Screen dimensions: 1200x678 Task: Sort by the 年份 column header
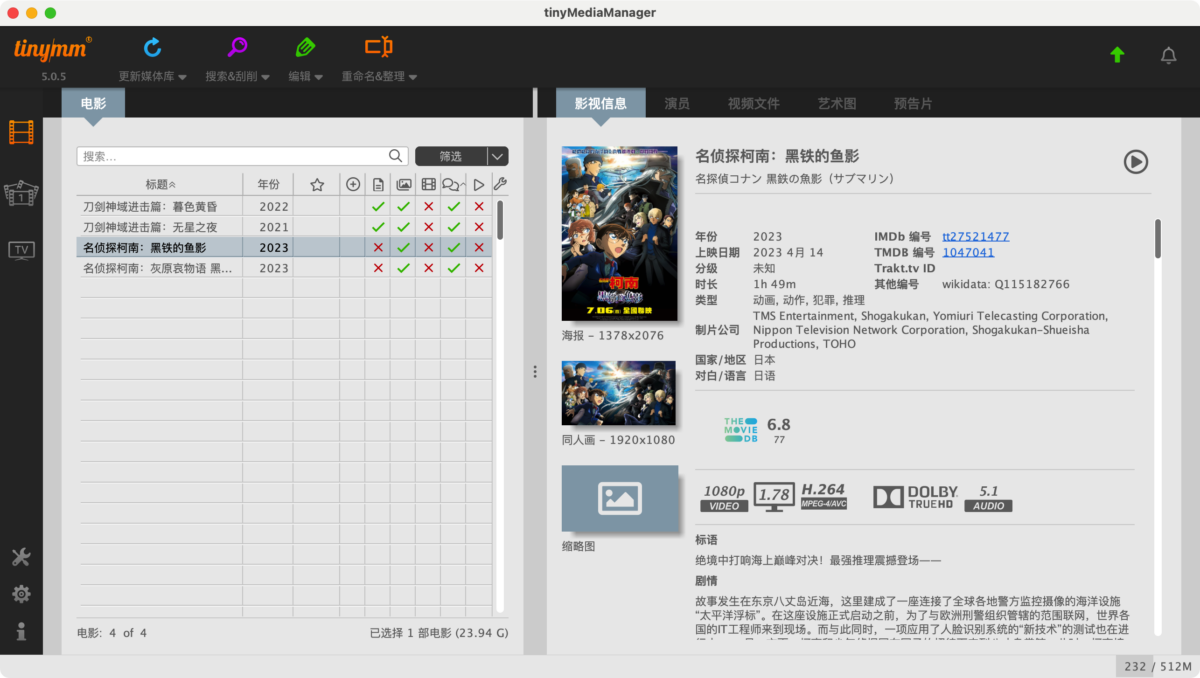coord(268,184)
